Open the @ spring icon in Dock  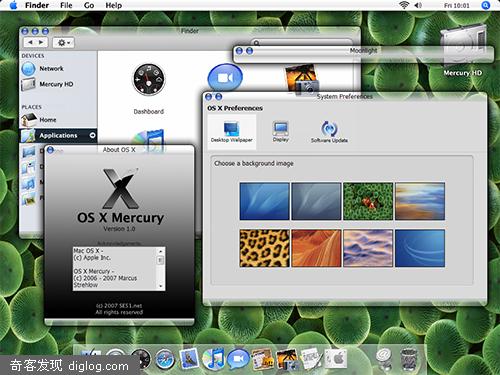[x=384, y=359]
